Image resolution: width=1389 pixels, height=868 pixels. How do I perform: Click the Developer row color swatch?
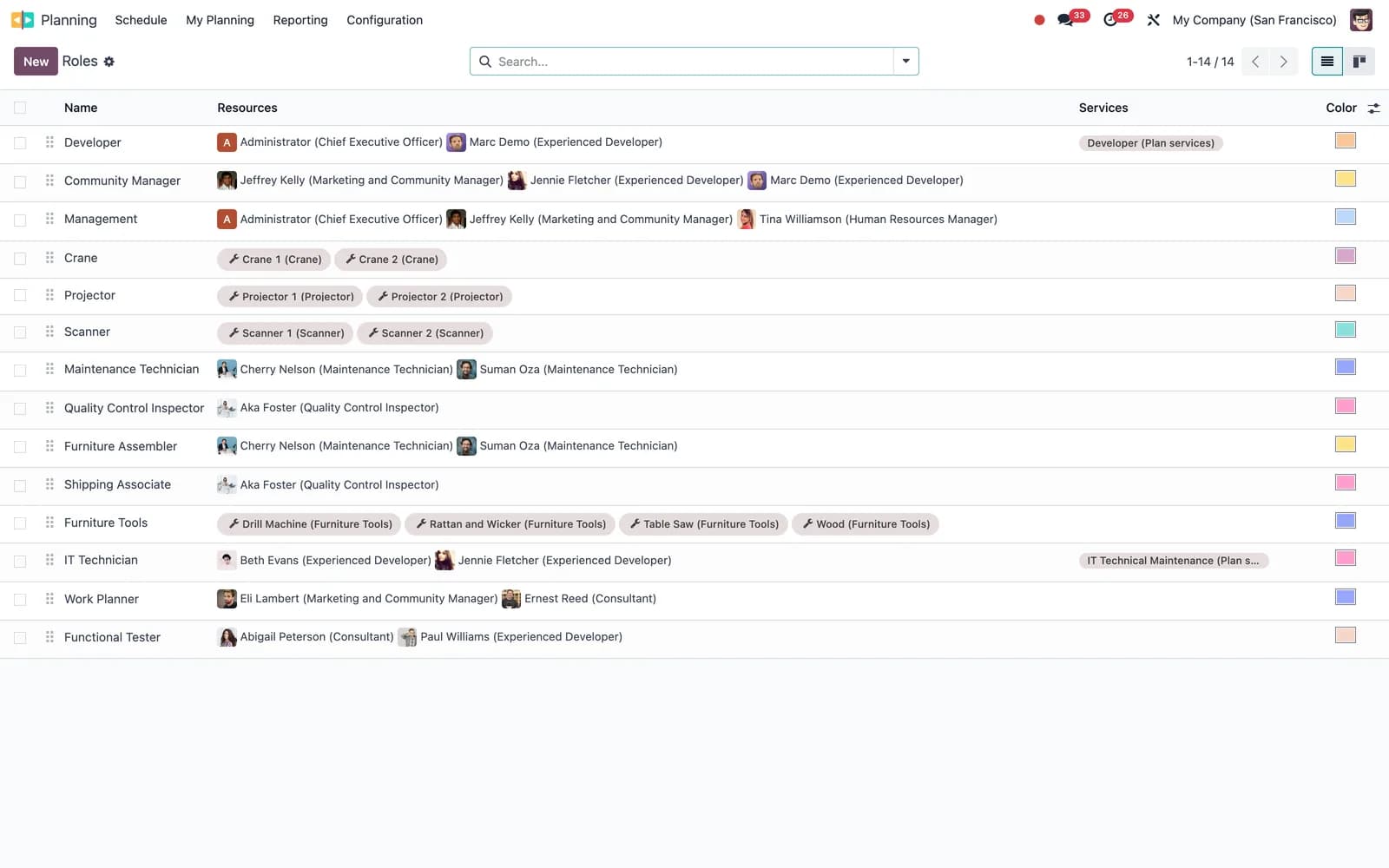click(x=1346, y=141)
